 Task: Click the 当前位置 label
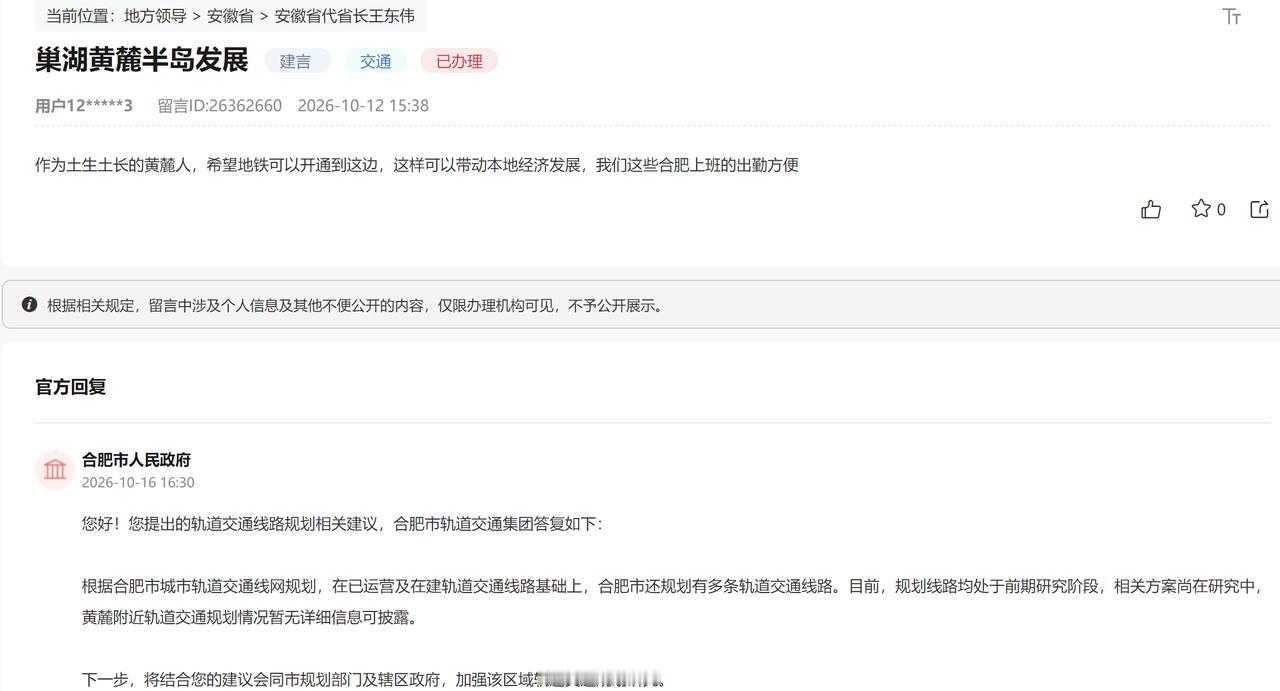pos(81,16)
